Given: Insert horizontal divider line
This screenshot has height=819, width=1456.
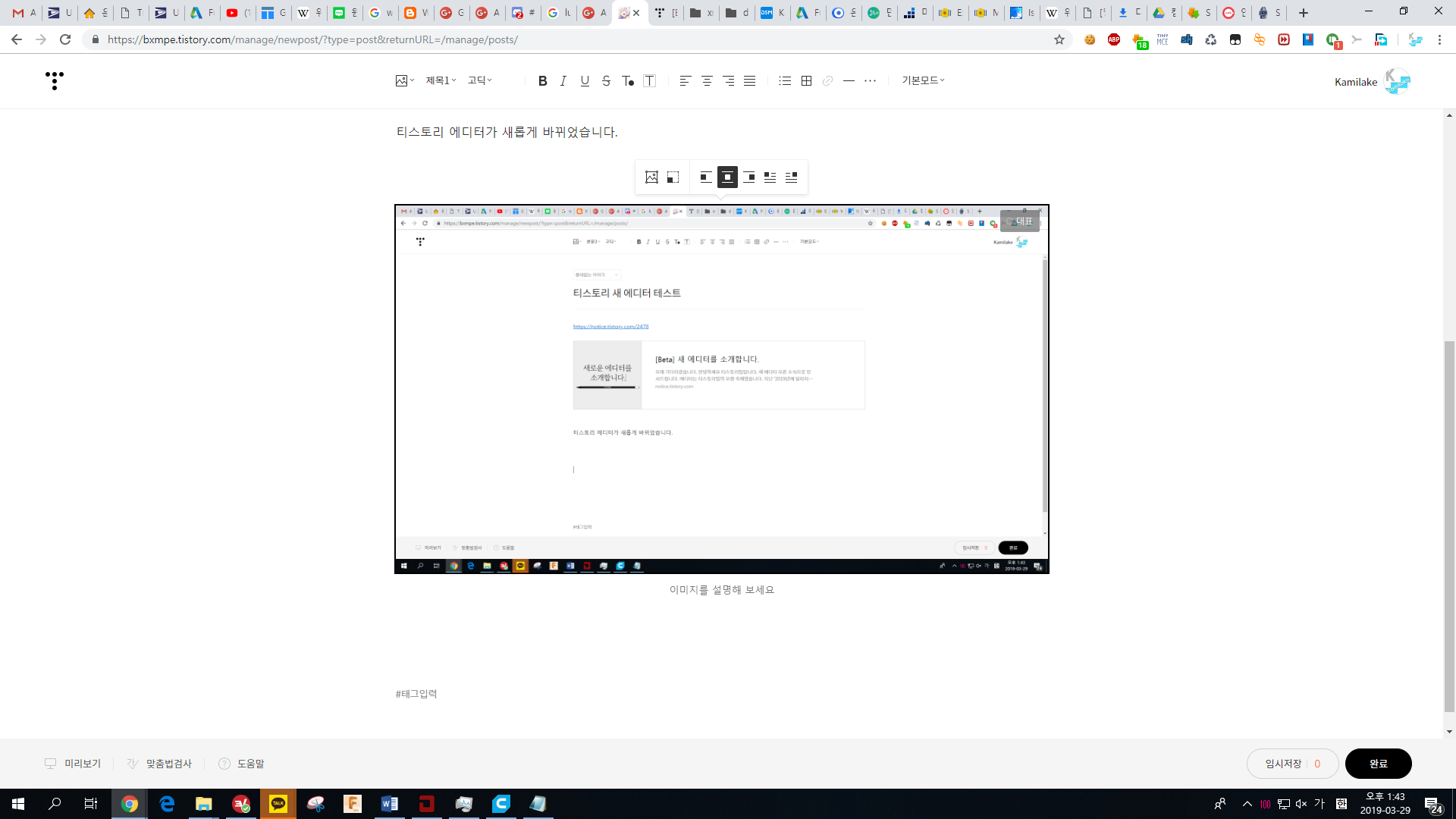Looking at the screenshot, I should (849, 81).
